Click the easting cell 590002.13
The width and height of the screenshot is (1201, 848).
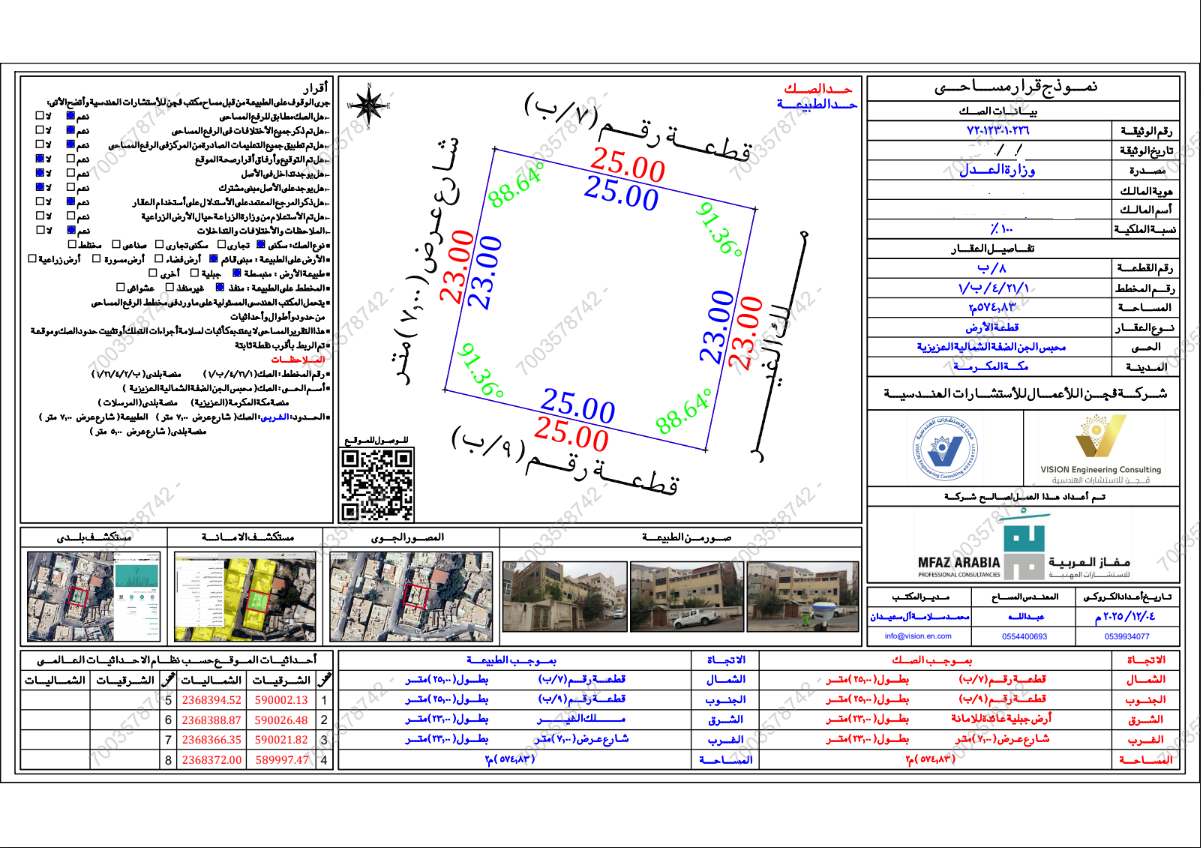coord(281,701)
